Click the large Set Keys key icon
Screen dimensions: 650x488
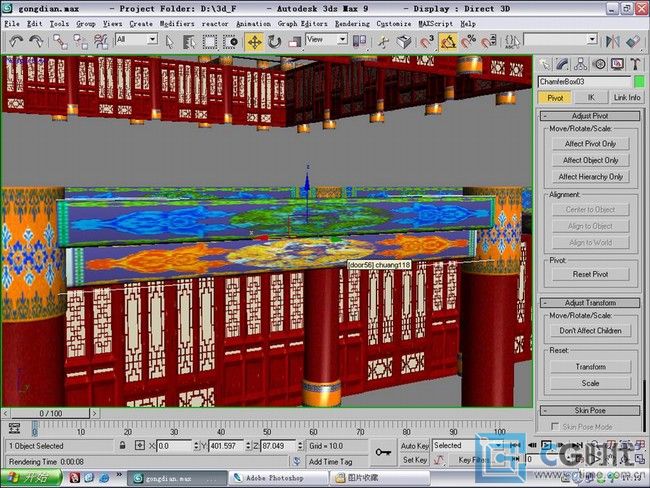coord(383,452)
